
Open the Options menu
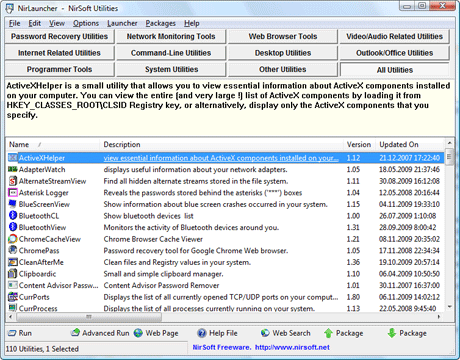86,23
